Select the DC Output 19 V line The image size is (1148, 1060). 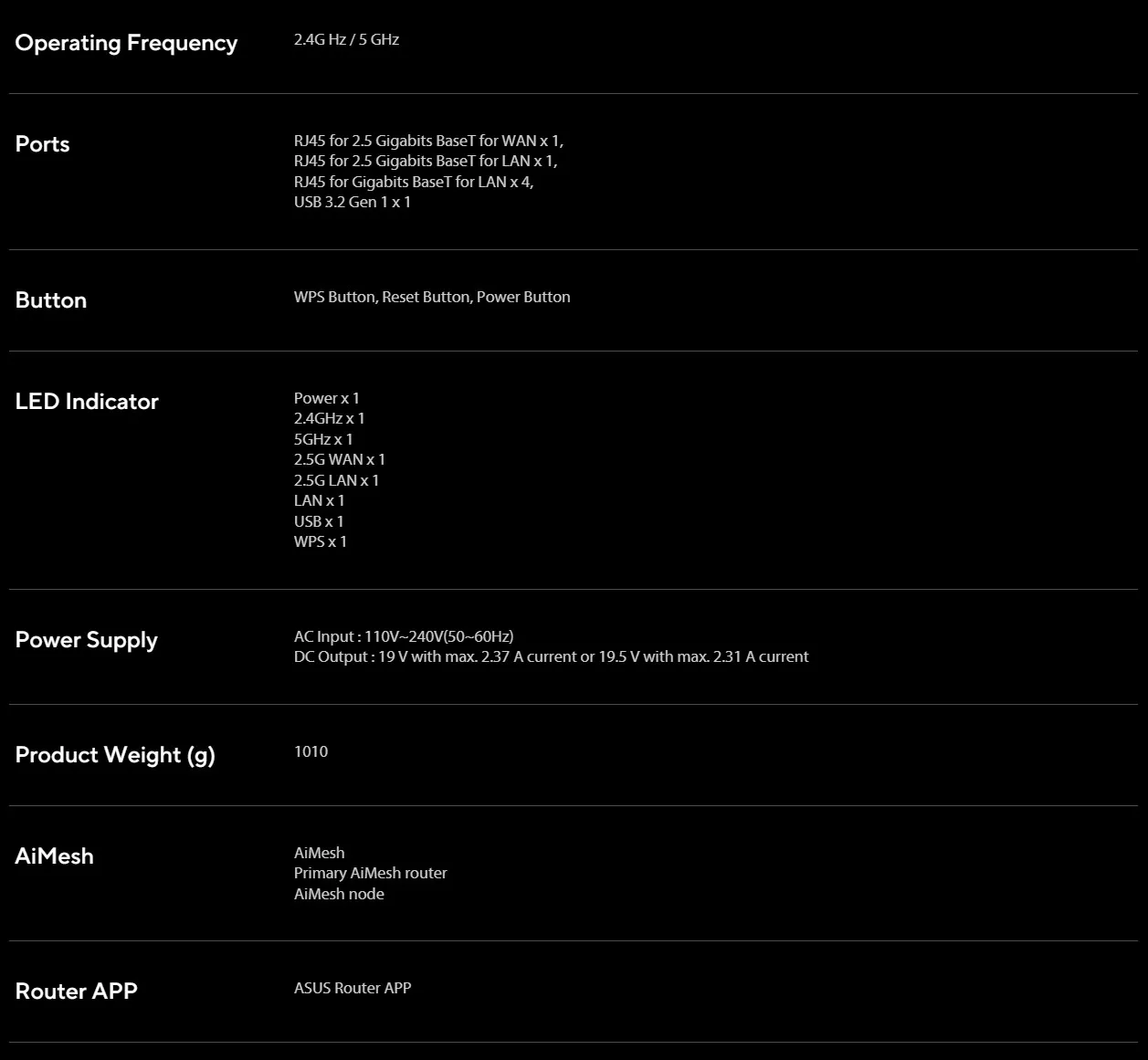(551, 656)
